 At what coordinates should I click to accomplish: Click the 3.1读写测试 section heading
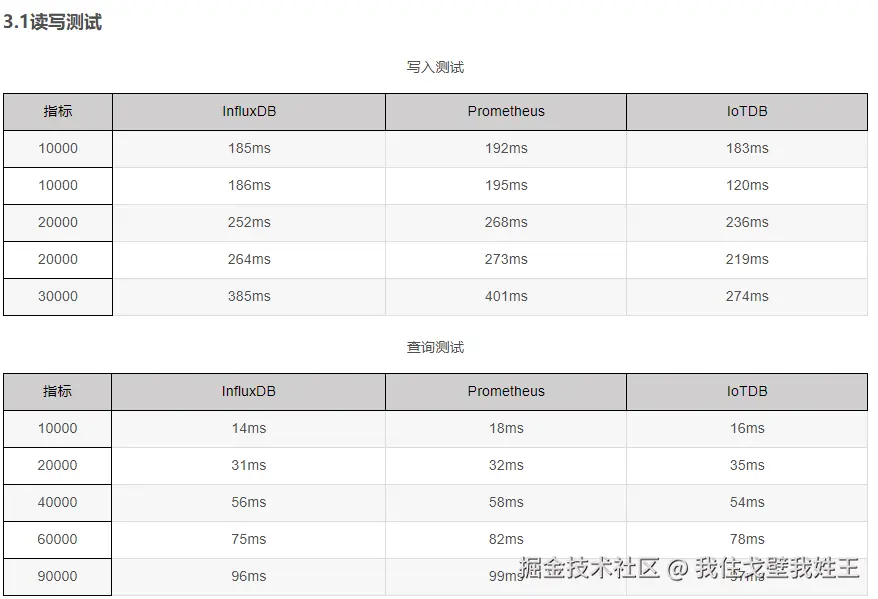click(x=52, y=22)
